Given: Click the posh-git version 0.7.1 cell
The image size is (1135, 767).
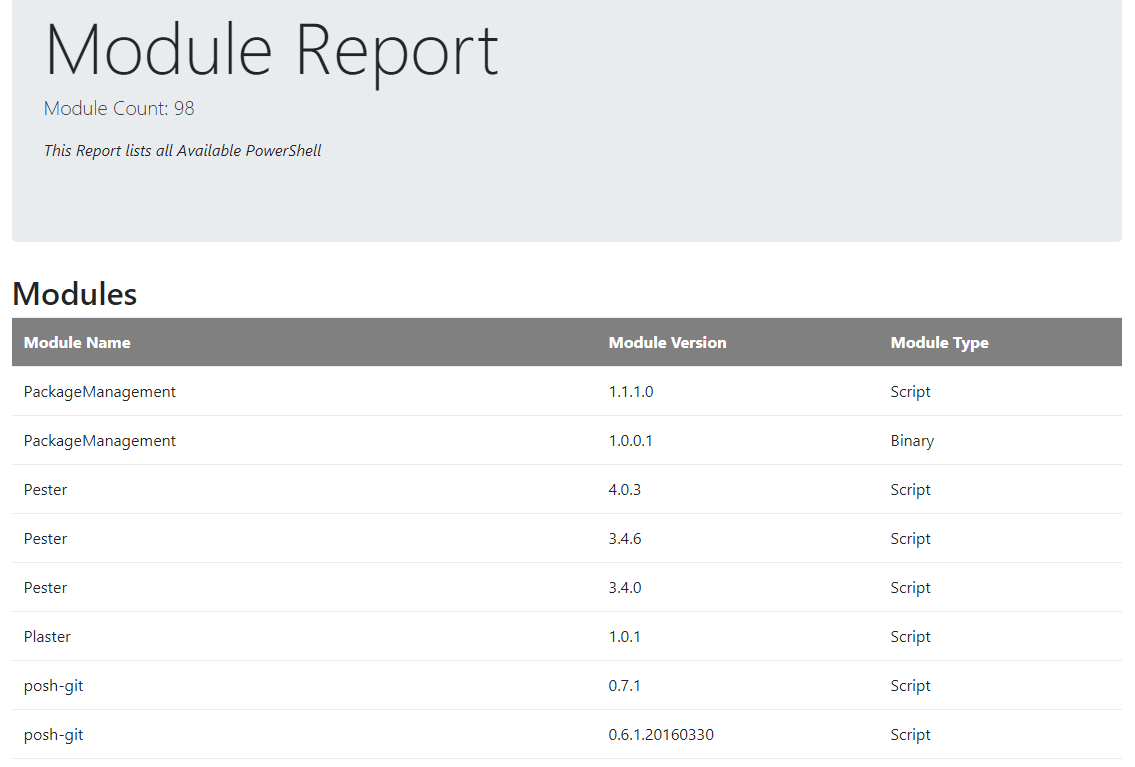Looking at the screenshot, I should tap(624, 686).
